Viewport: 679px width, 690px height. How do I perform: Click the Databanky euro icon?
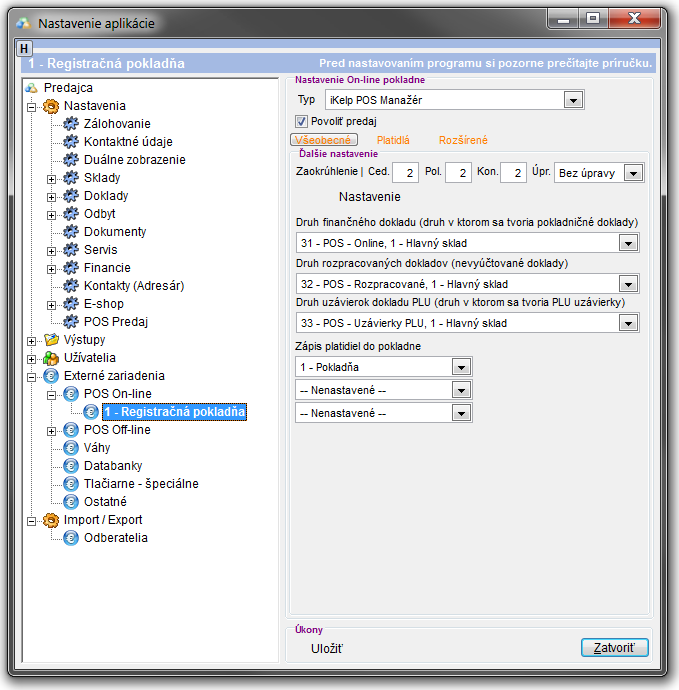(x=70, y=466)
